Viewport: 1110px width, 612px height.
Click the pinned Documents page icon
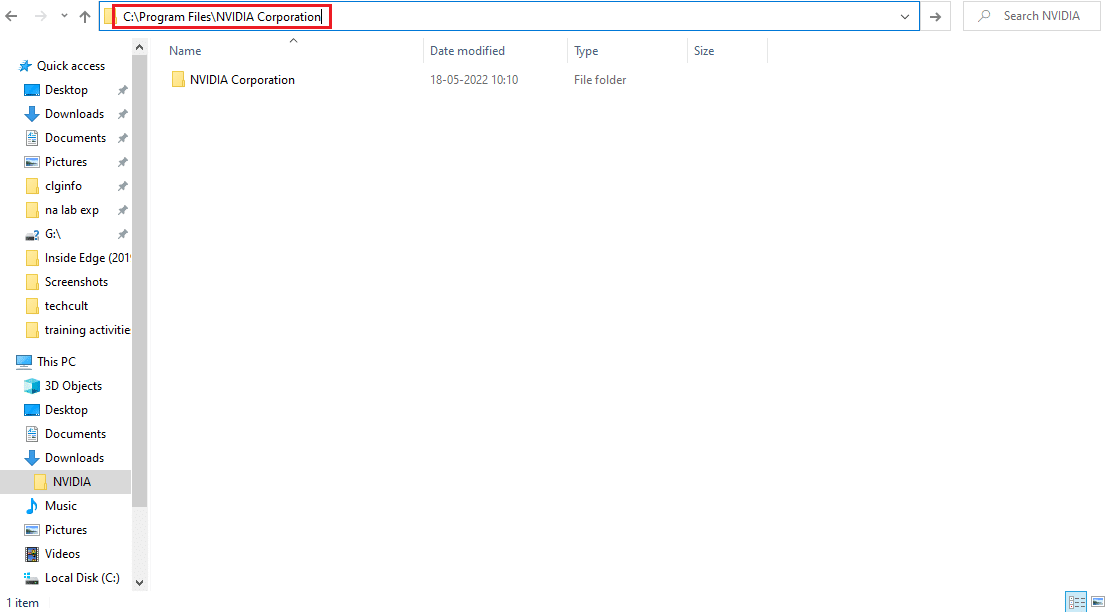[x=32, y=138]
